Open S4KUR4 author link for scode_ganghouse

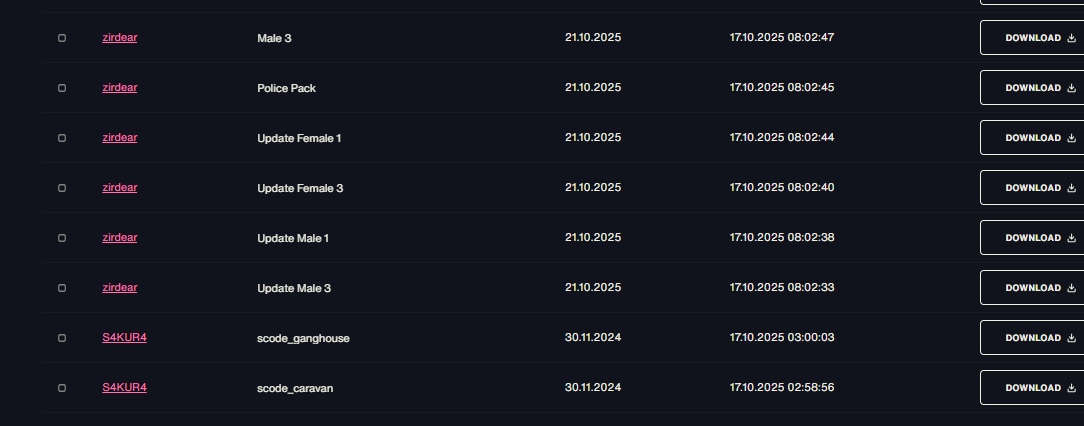click(124, 337)
